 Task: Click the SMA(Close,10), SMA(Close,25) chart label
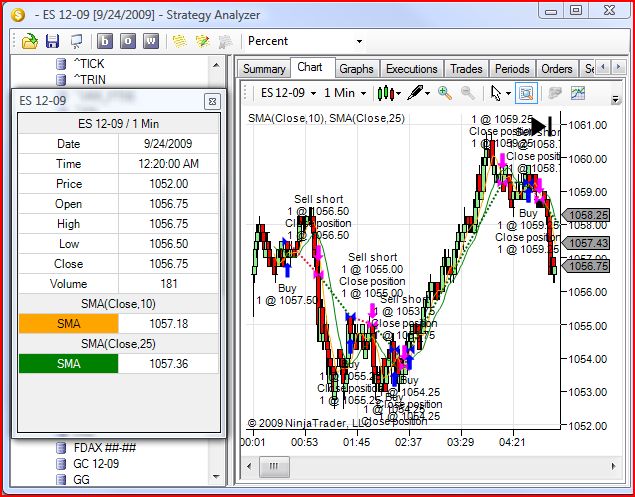pos(326,118)
